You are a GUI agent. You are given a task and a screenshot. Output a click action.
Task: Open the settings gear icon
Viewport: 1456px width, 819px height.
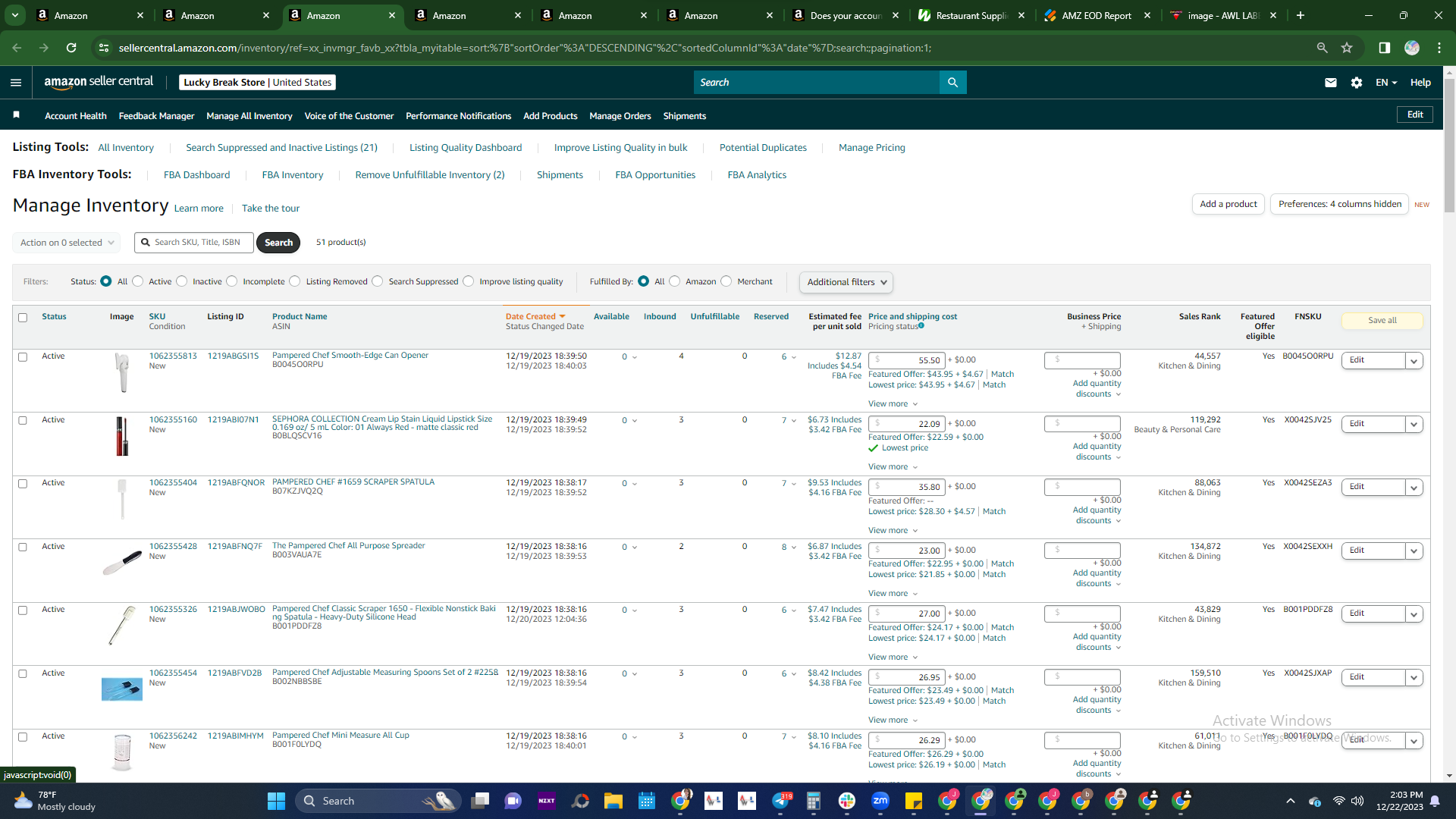pos(1357,83)
